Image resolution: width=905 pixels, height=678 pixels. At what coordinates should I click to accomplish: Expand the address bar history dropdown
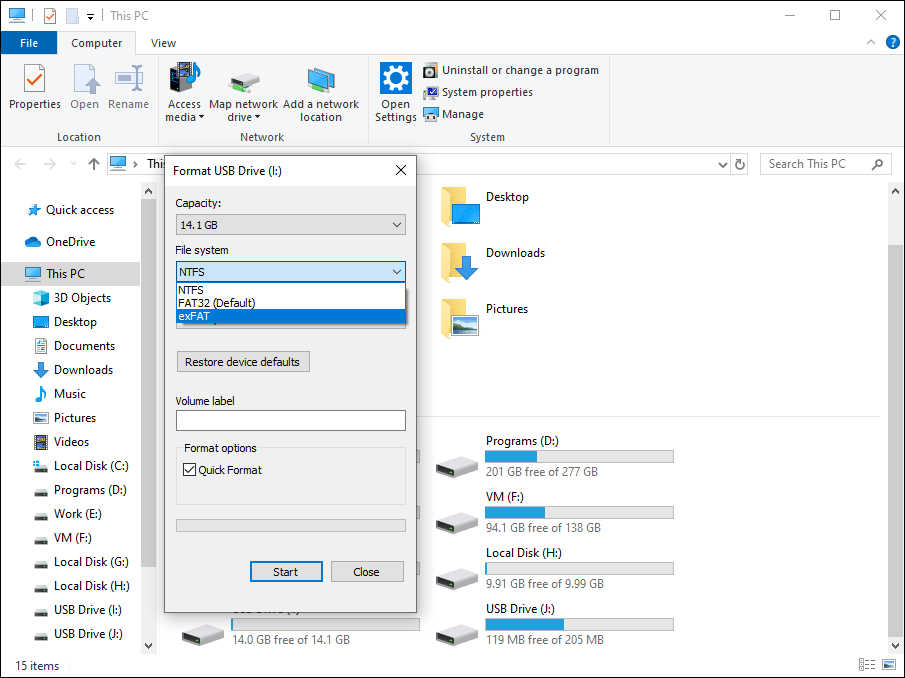[722, 165]
